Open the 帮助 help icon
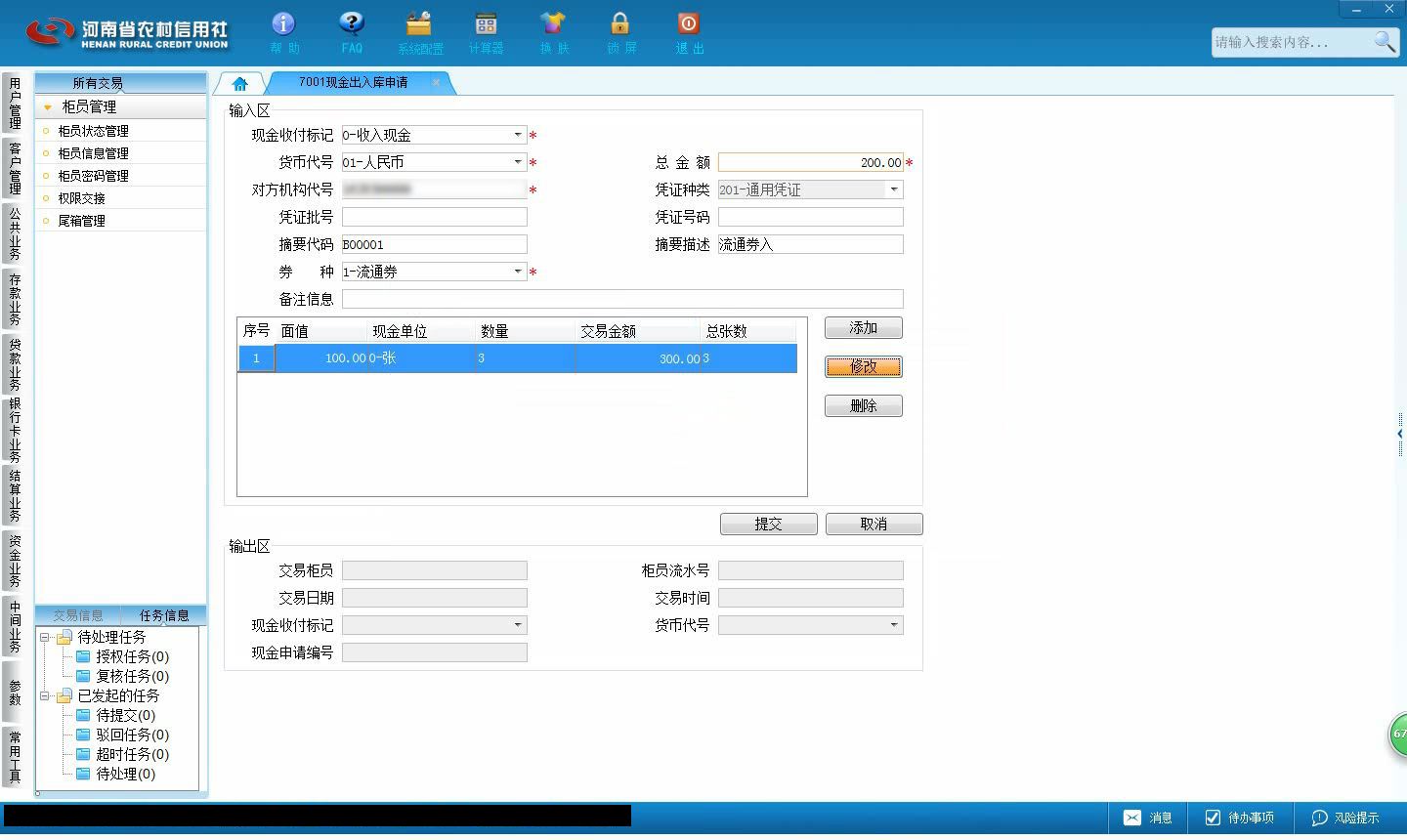The height and width of the screenshot is (840, 1407). coord(283,32)
